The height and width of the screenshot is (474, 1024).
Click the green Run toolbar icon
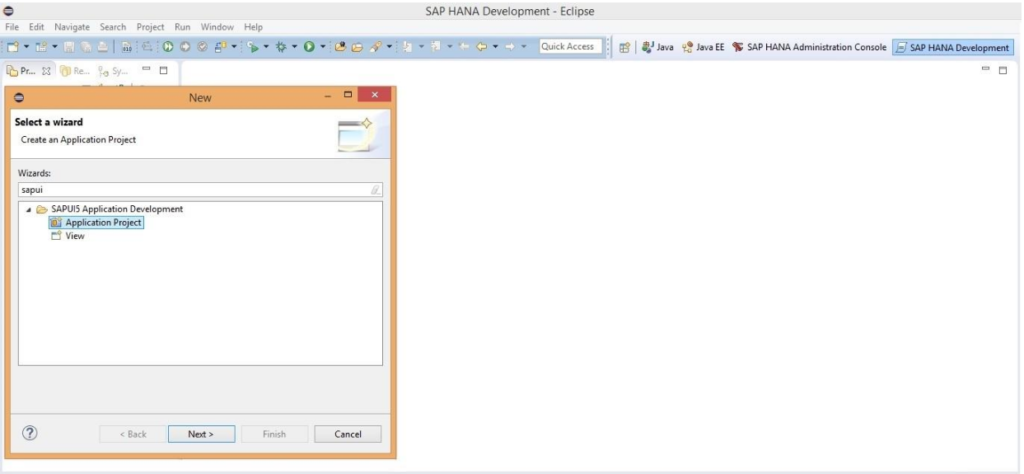(x=310, y=47)
